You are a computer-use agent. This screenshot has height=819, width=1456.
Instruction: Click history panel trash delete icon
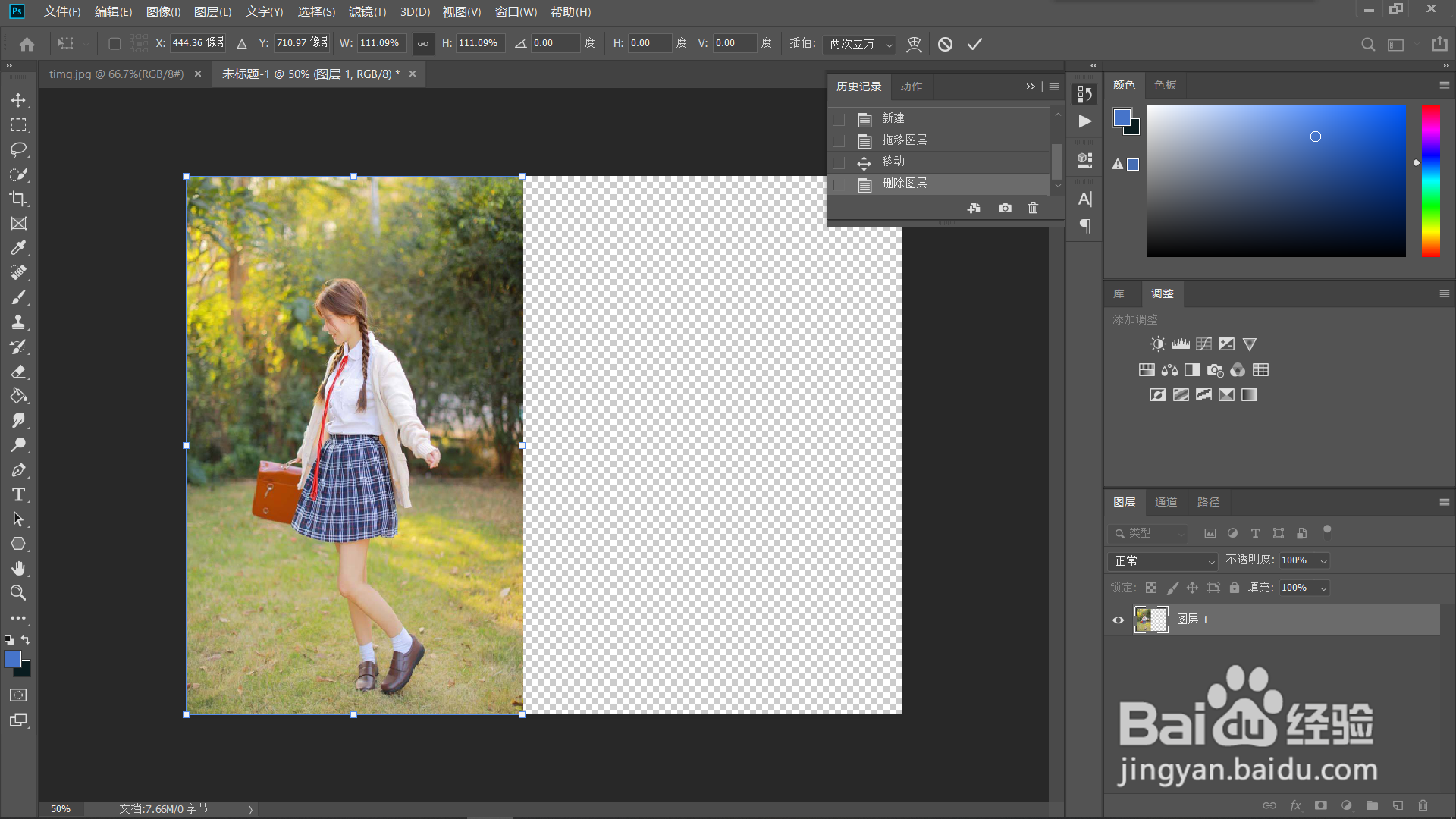point(1033,208)
